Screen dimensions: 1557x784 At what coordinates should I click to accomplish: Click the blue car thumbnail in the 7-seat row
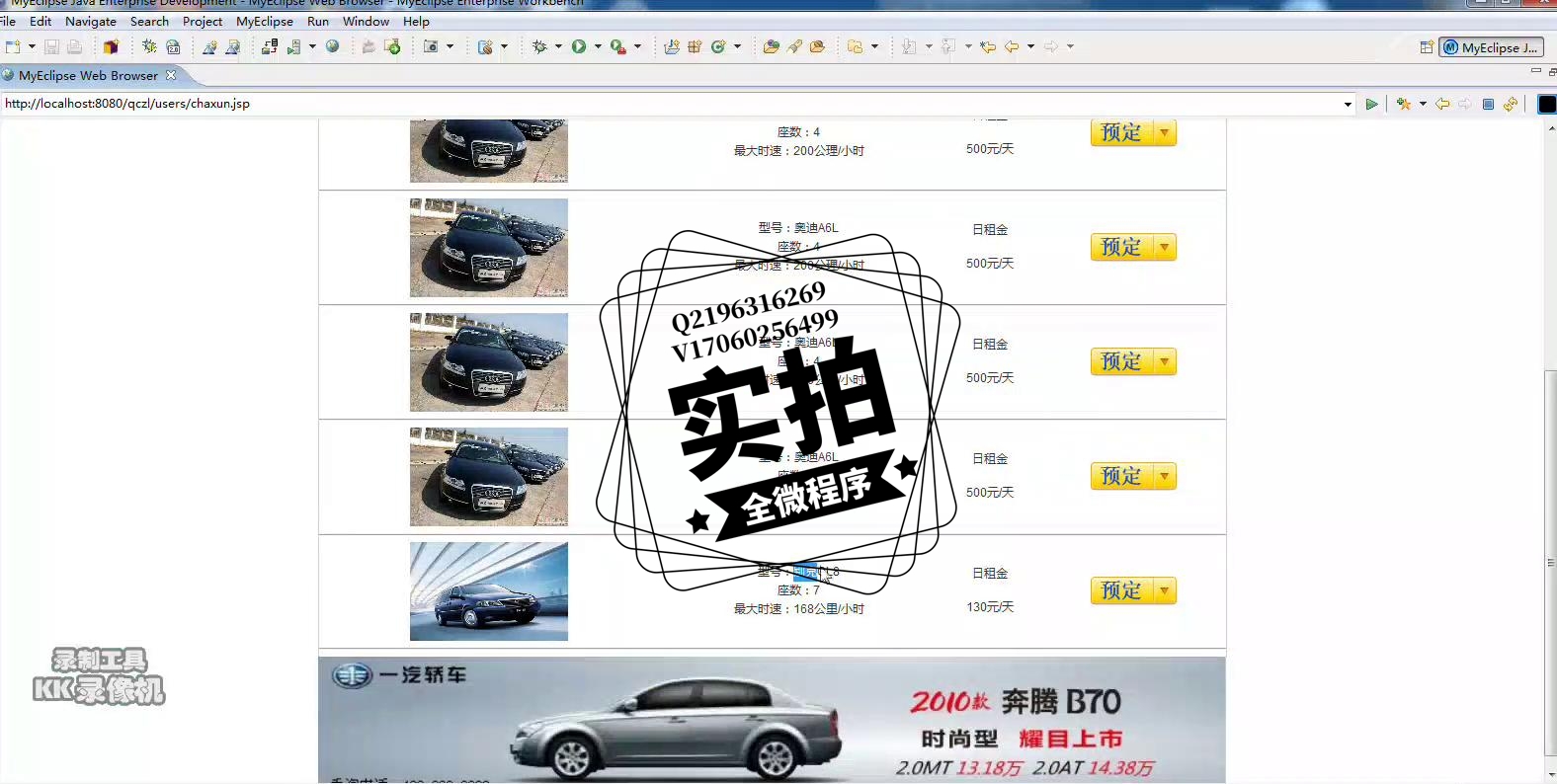pyautogui.click(x=489, y=591)
